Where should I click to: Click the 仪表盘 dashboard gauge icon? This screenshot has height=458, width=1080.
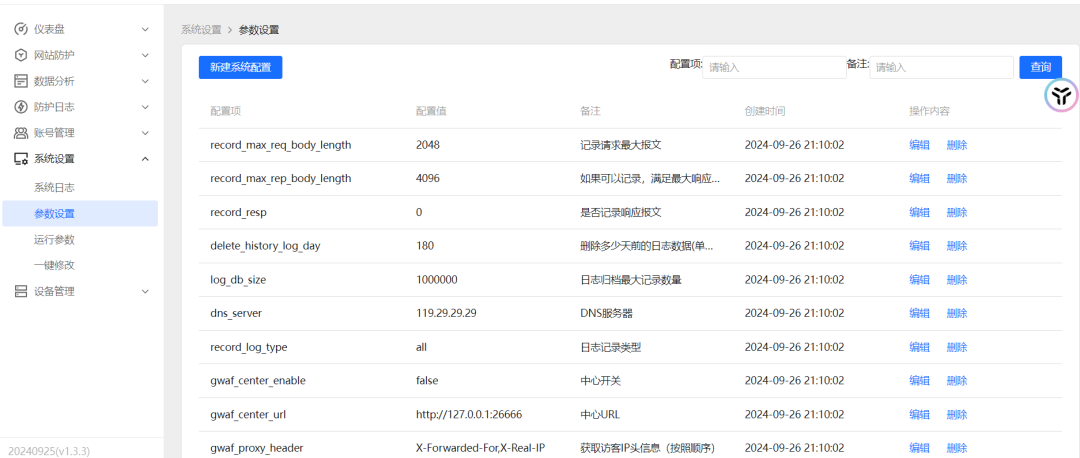(x=20, y=29)
